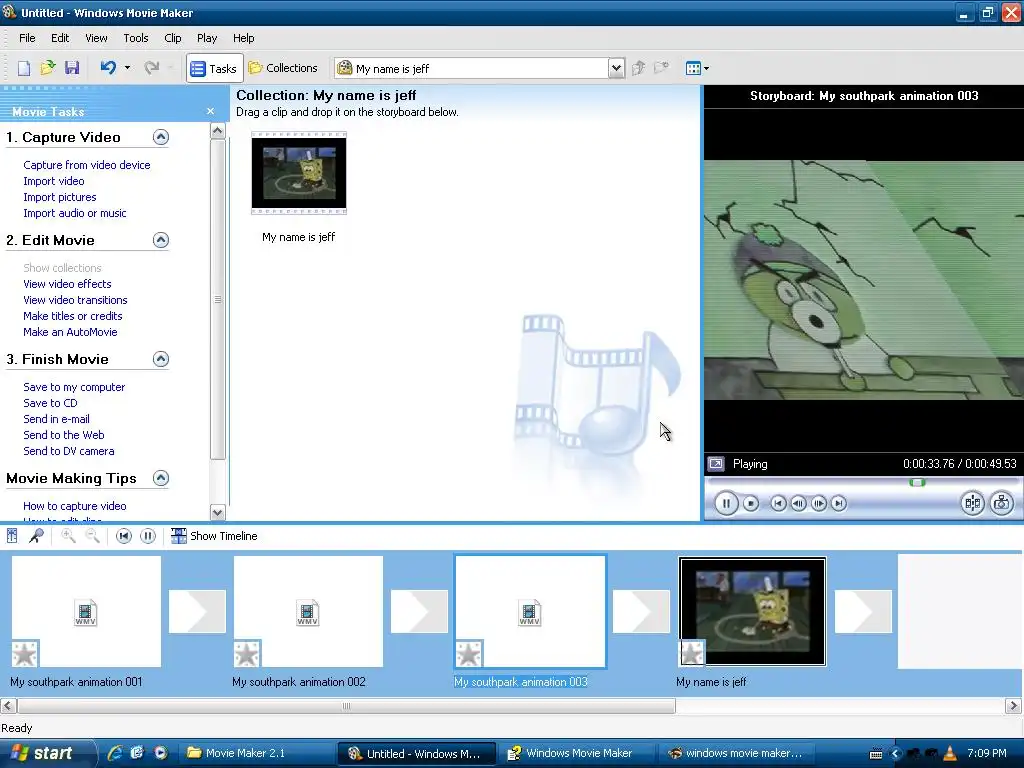The height and width of the screenshot is (768, 1024).
Task: Close the Movie Tasks pane
Action: coord(210,112)
